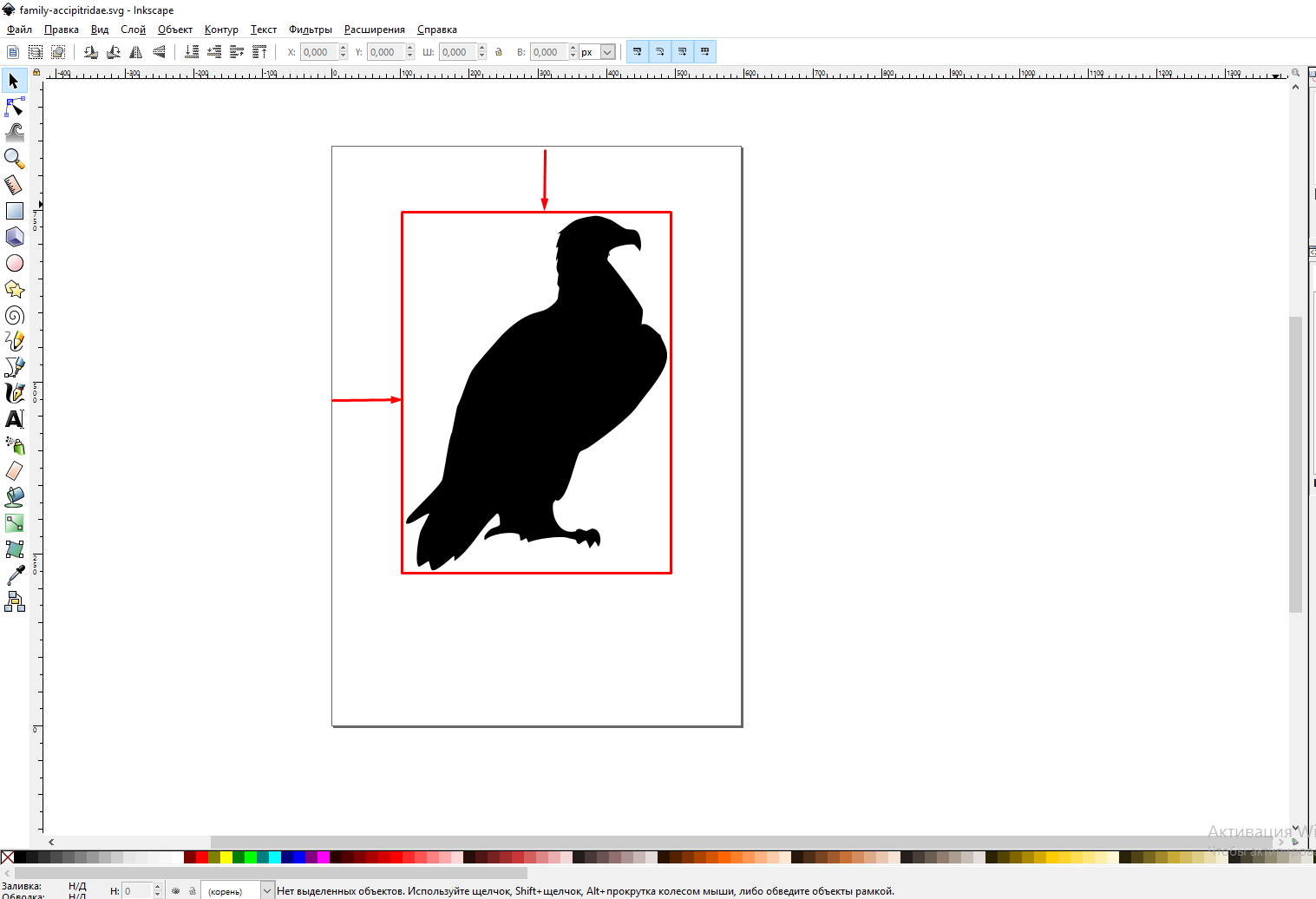Click the X coordinate input field
Viewport: 1316px width, 899px height.
pyautogui.click(x=319, y=52)
